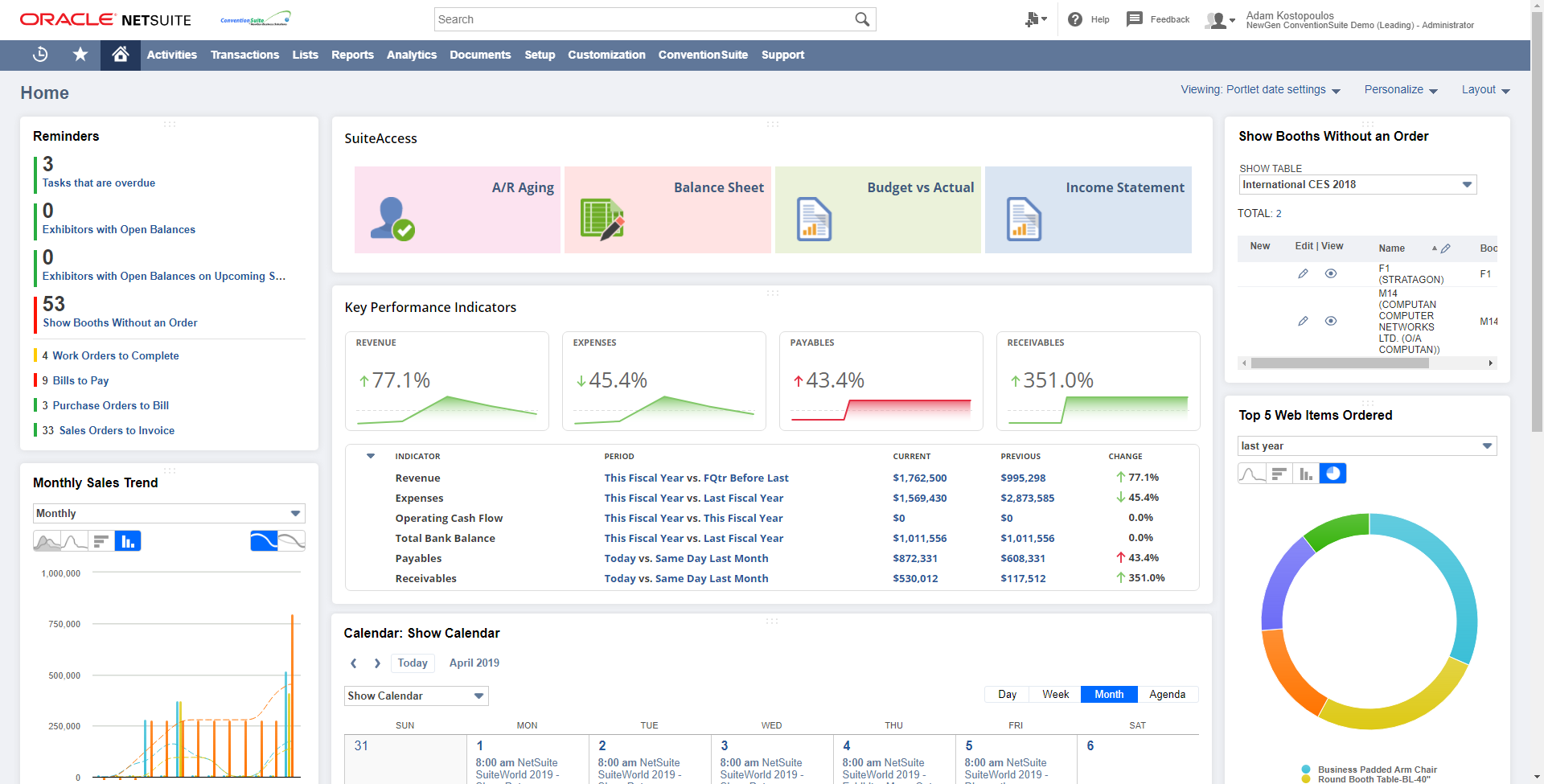Open the Transactions menu
The width and height of the screenshot is (1544, 784).
[x=244, y=55]
